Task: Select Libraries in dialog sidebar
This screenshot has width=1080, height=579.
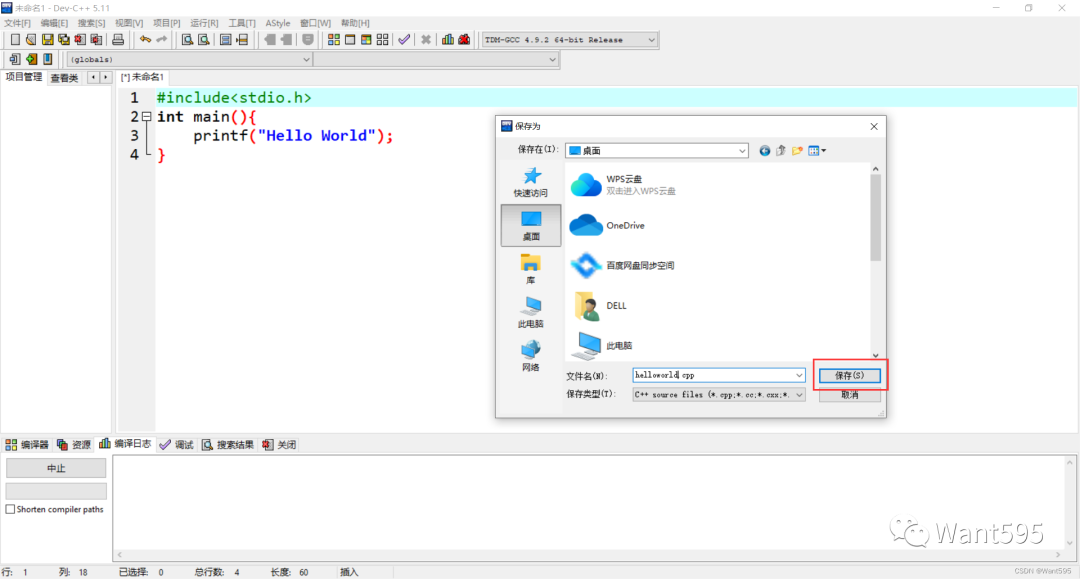Action: (x=531, y=269)
